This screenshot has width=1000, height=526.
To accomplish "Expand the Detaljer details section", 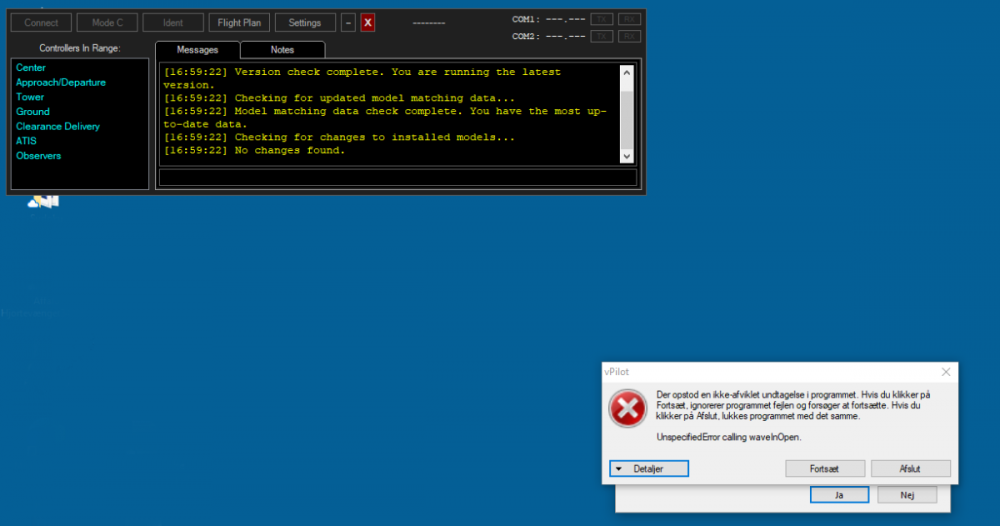I will [649, 468].
